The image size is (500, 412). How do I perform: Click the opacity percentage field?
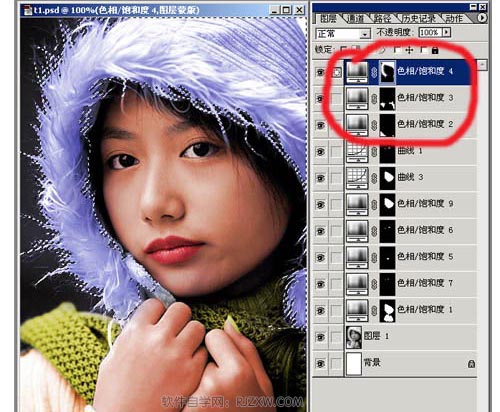coord(431,32)
